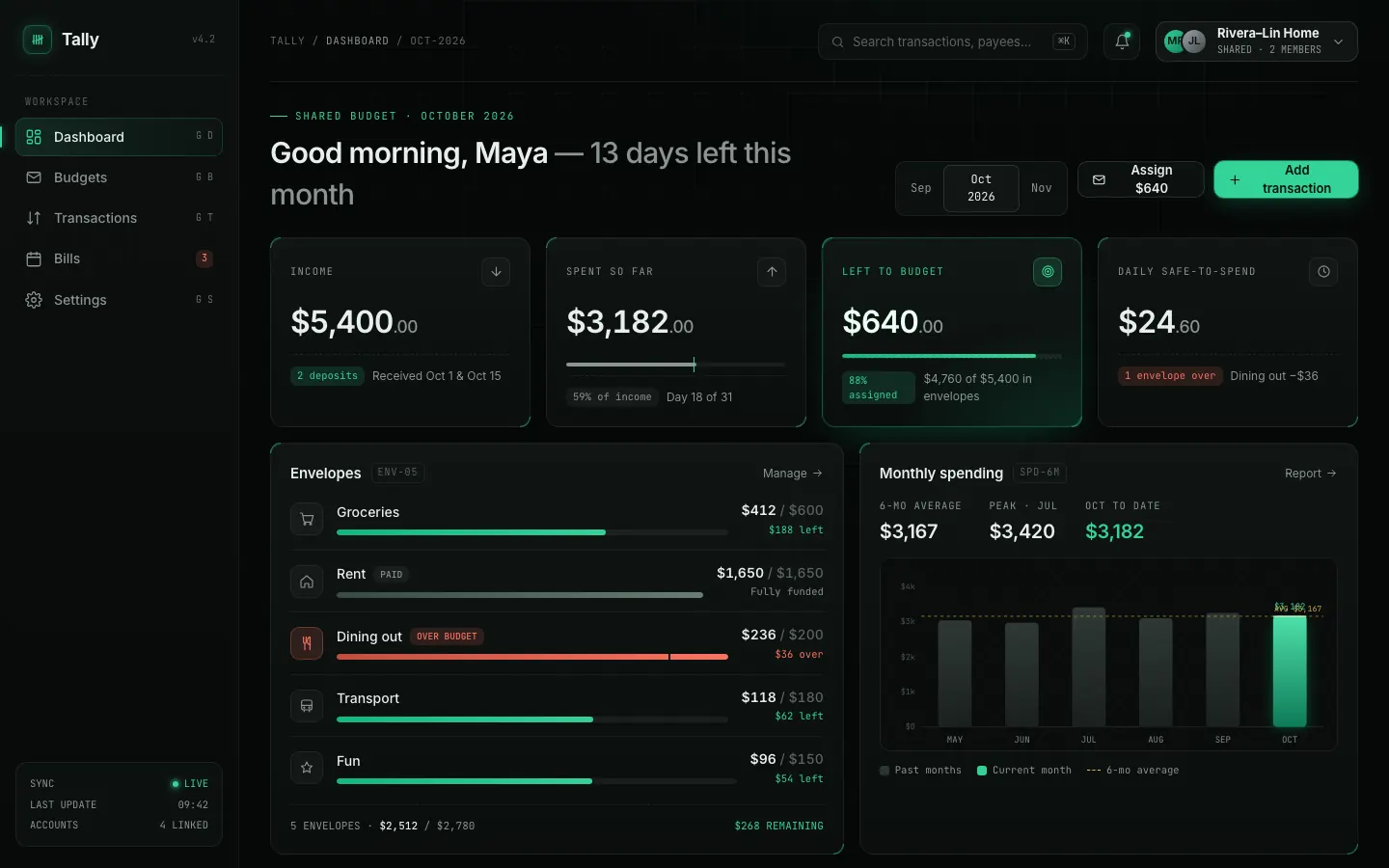Open Transactions in the sidebar

[119, 218]
